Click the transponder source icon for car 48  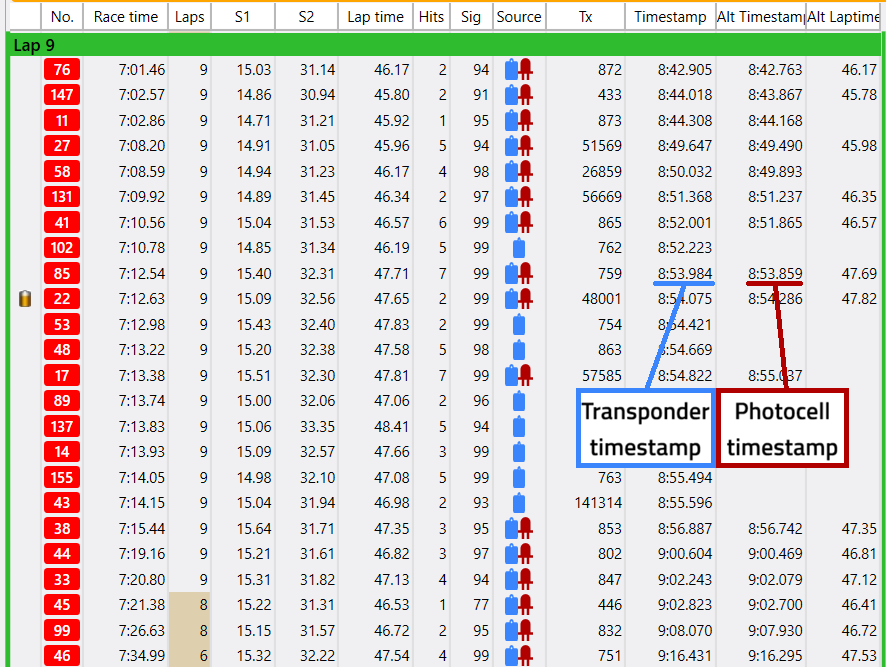(519, 350)
